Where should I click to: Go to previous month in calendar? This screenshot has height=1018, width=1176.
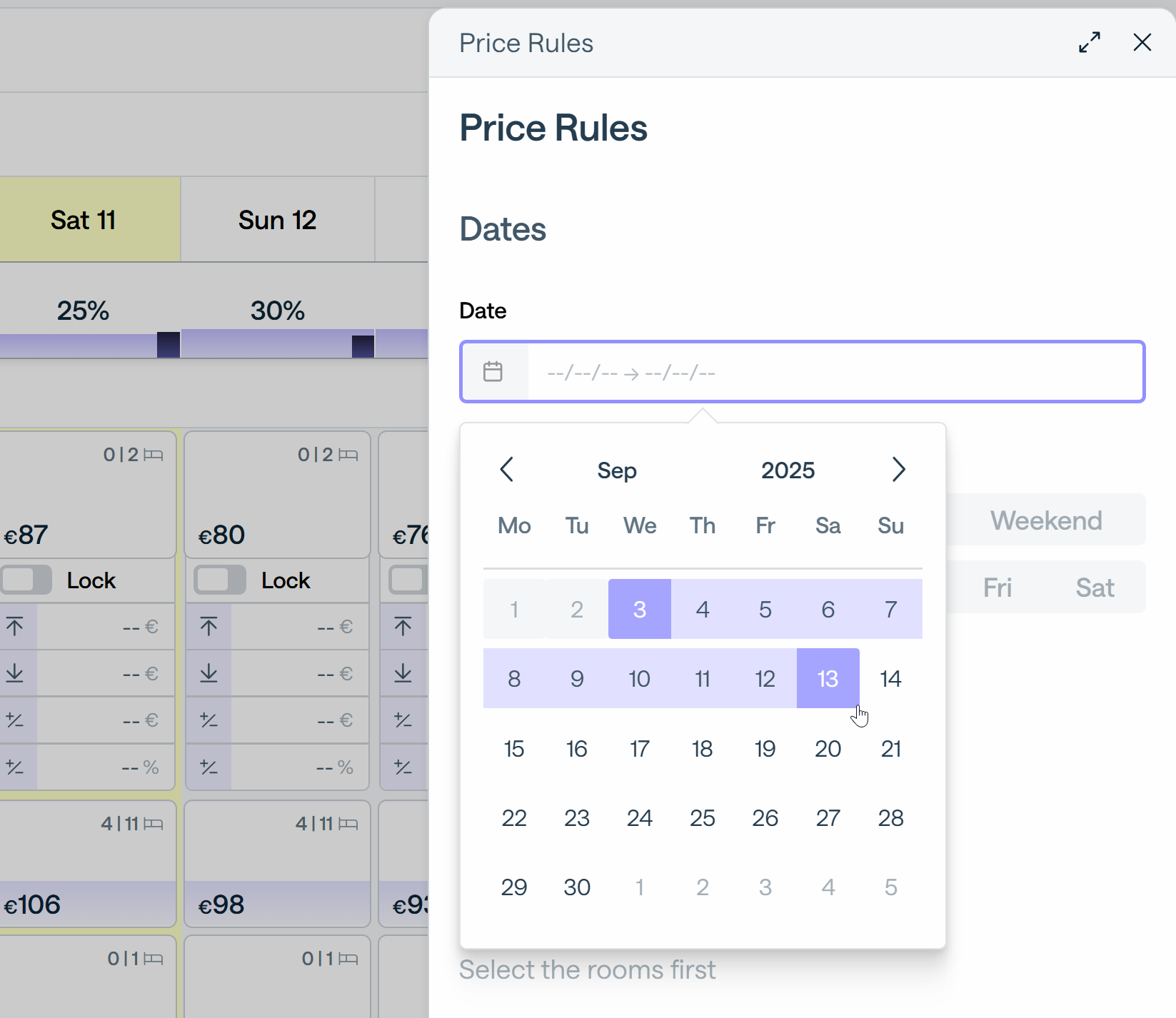pos(507,470)
